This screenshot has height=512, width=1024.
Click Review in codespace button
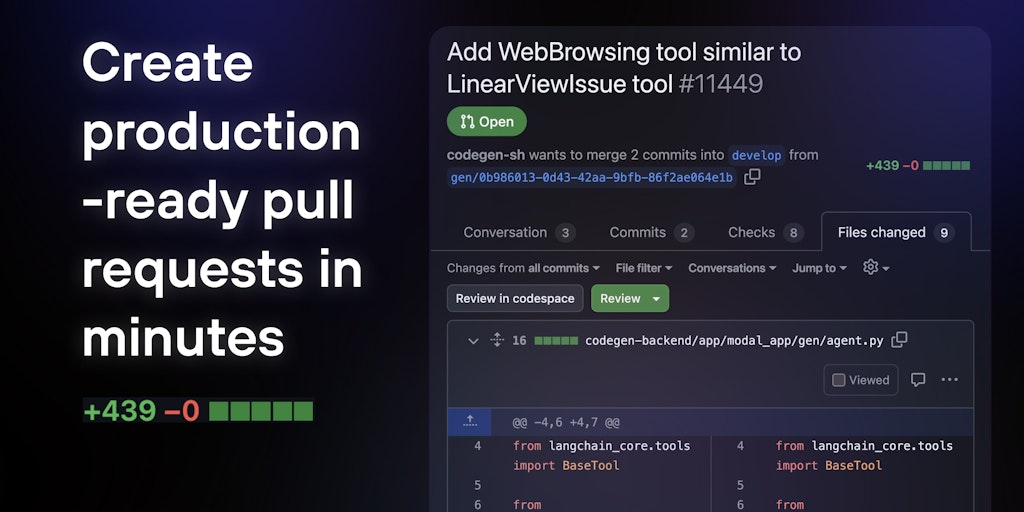[x=515, y=298]
